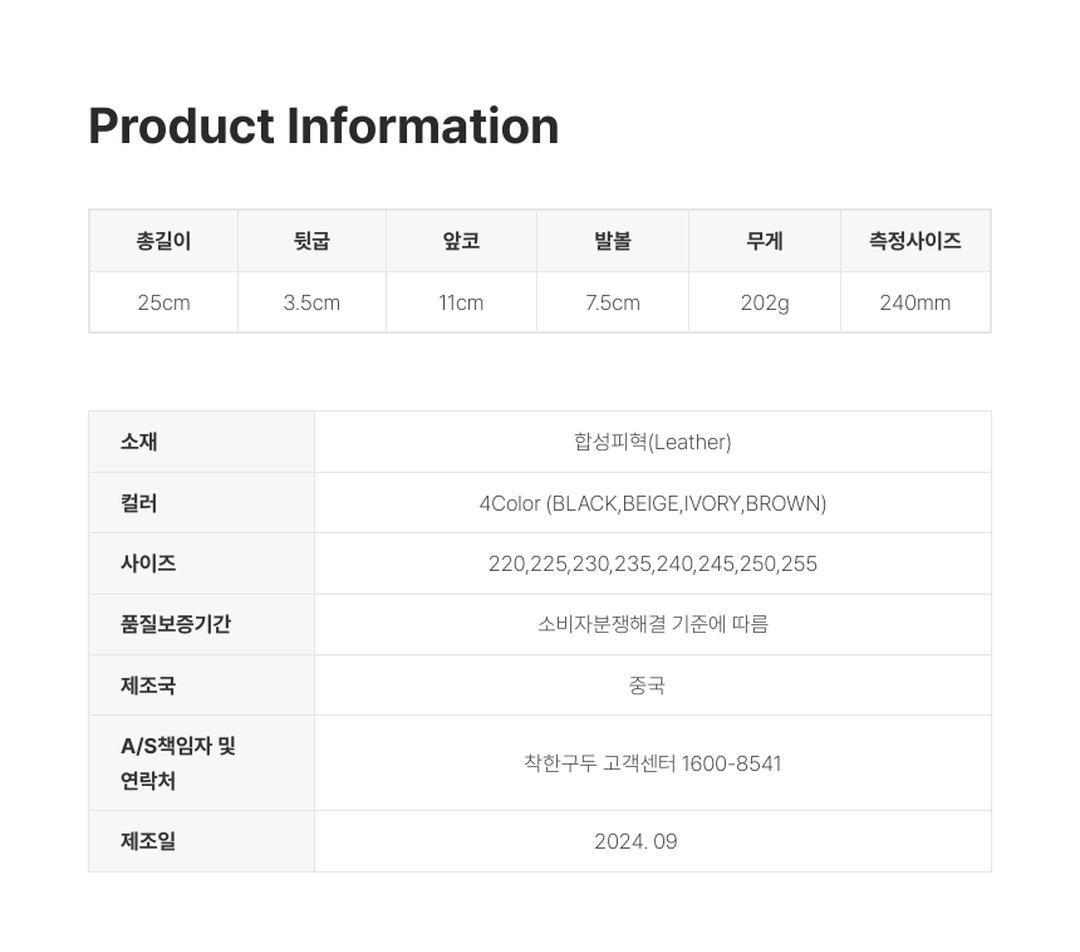Select the 202g weight value
The height and width of the screenshot is (952, 1080).
(x=764, y=303)
